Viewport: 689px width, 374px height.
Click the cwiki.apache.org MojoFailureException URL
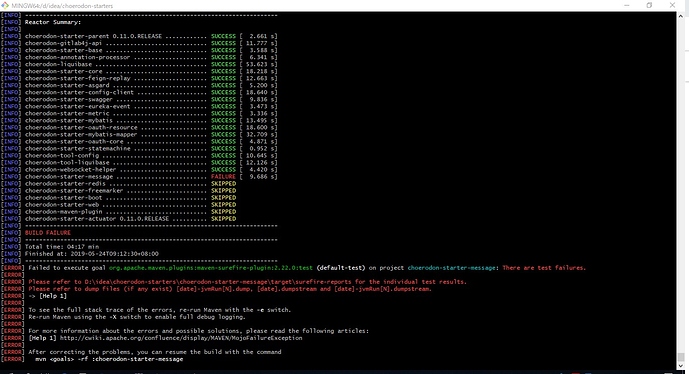[x=181, y=338]
